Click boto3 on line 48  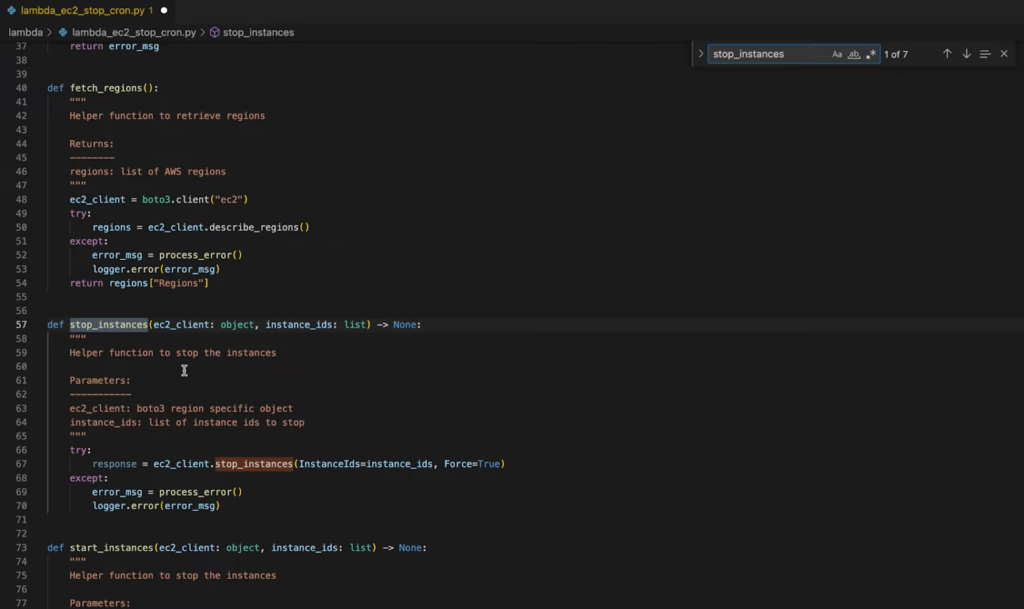(x=156, y=200)
